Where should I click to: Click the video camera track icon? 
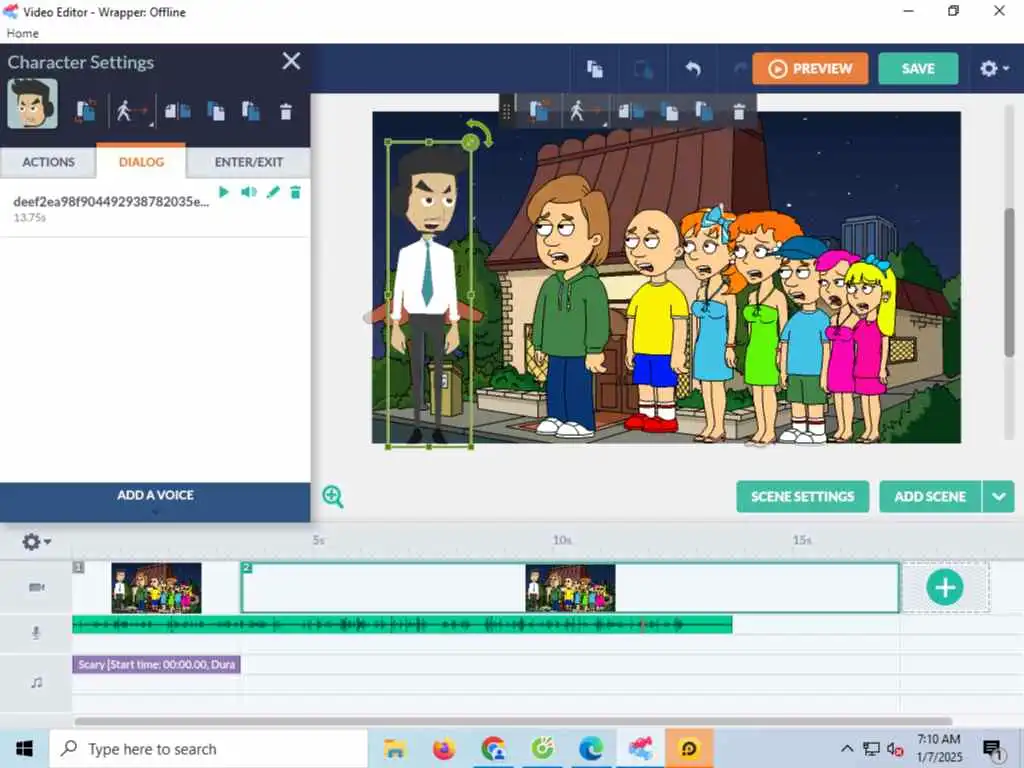pyautogui.click(x=37, y=587)
